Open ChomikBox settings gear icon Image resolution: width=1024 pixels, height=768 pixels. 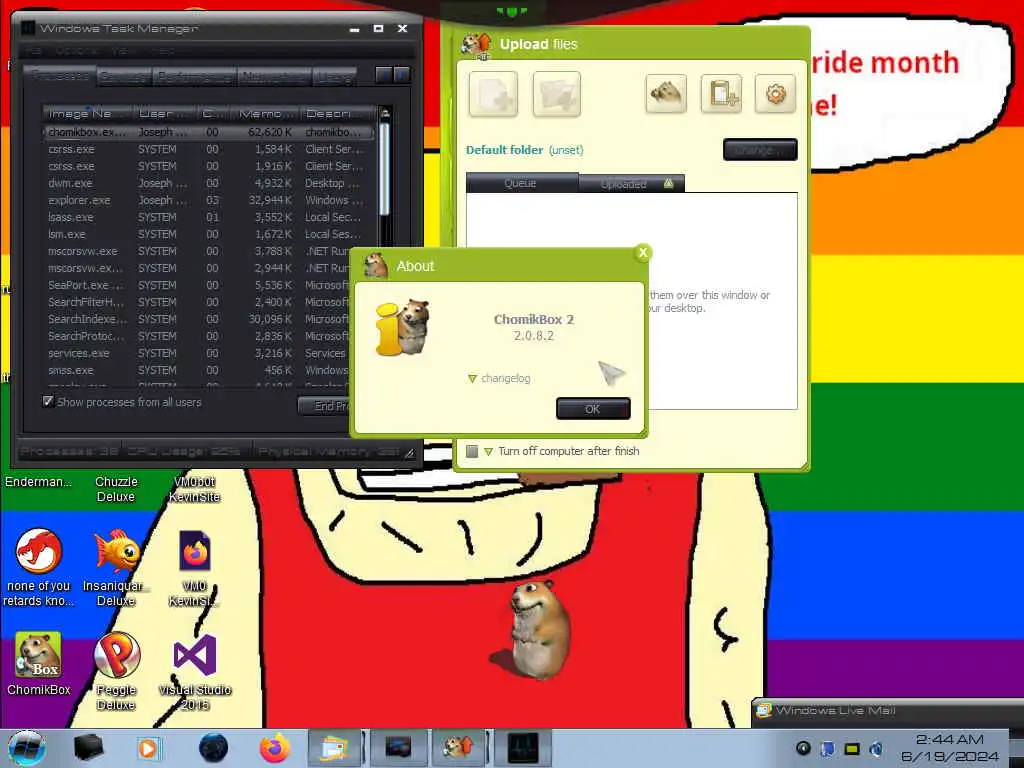click(x=775, y=94)
